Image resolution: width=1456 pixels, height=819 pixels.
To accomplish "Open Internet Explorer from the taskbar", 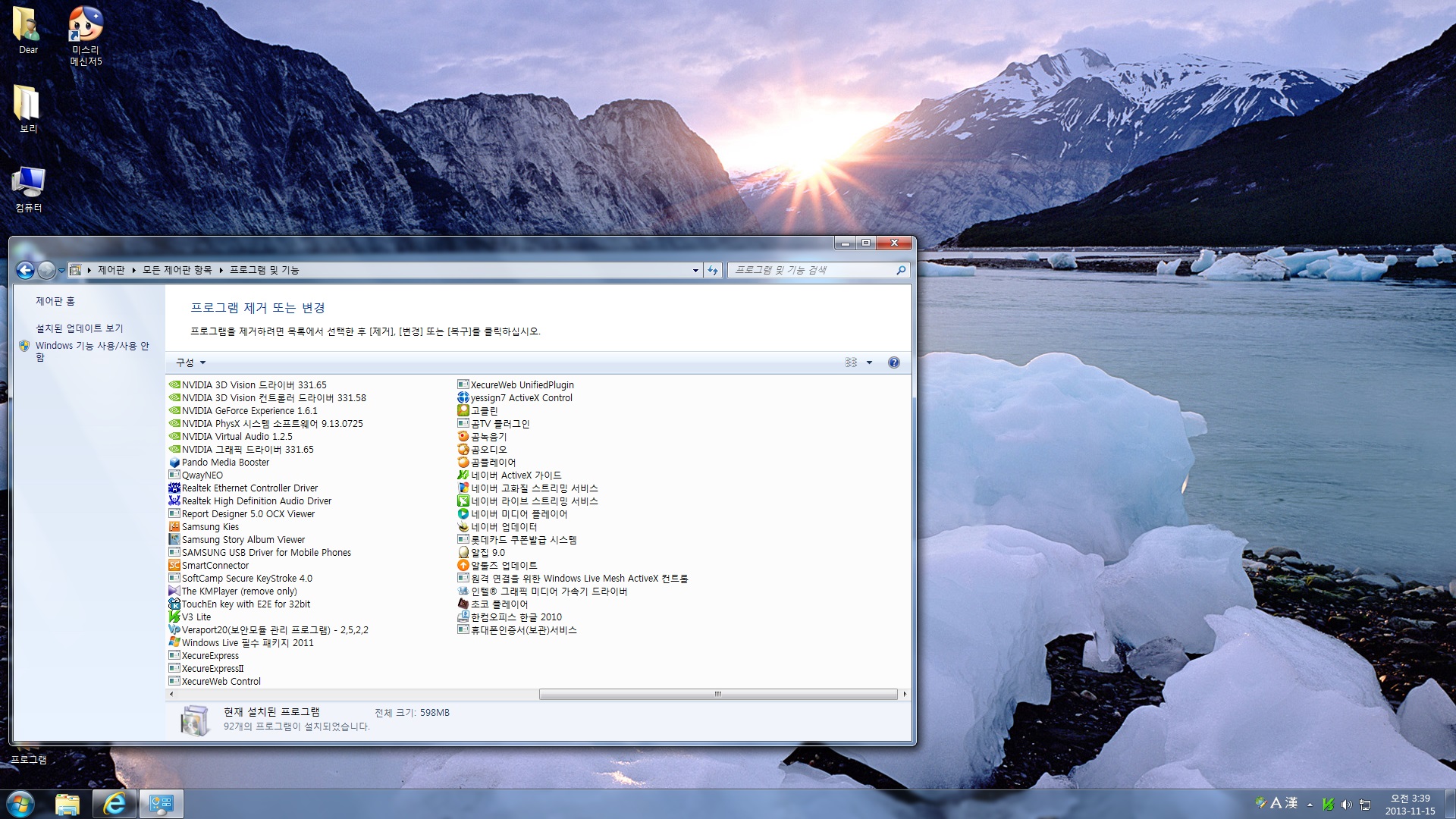I will point(115,804).
